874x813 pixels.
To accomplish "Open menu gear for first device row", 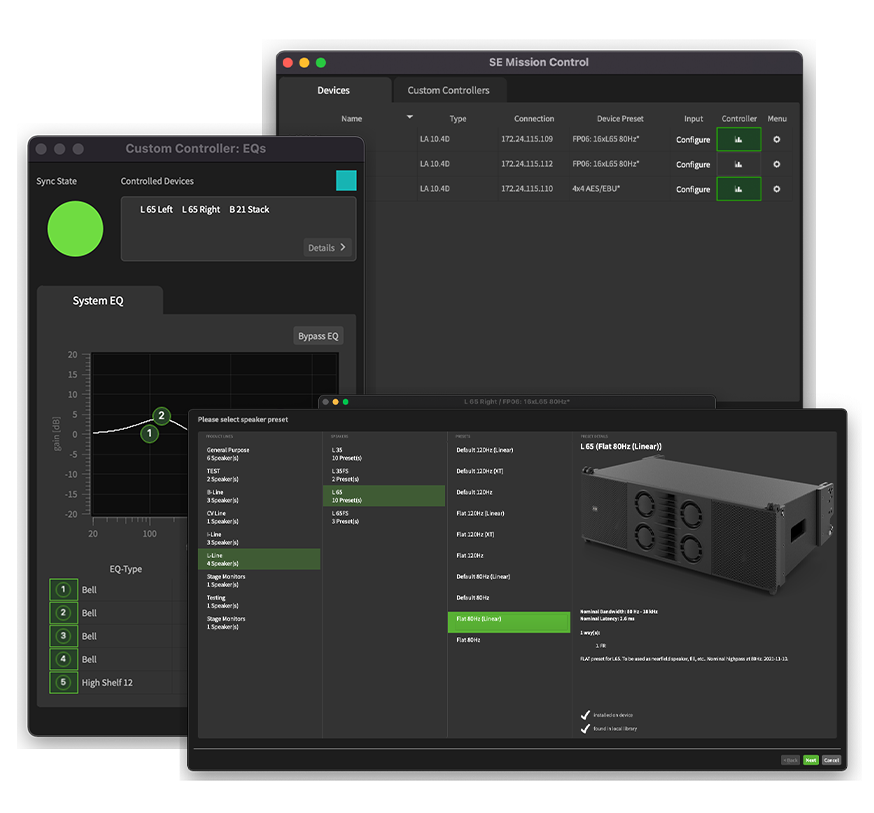I will point(776,139).
